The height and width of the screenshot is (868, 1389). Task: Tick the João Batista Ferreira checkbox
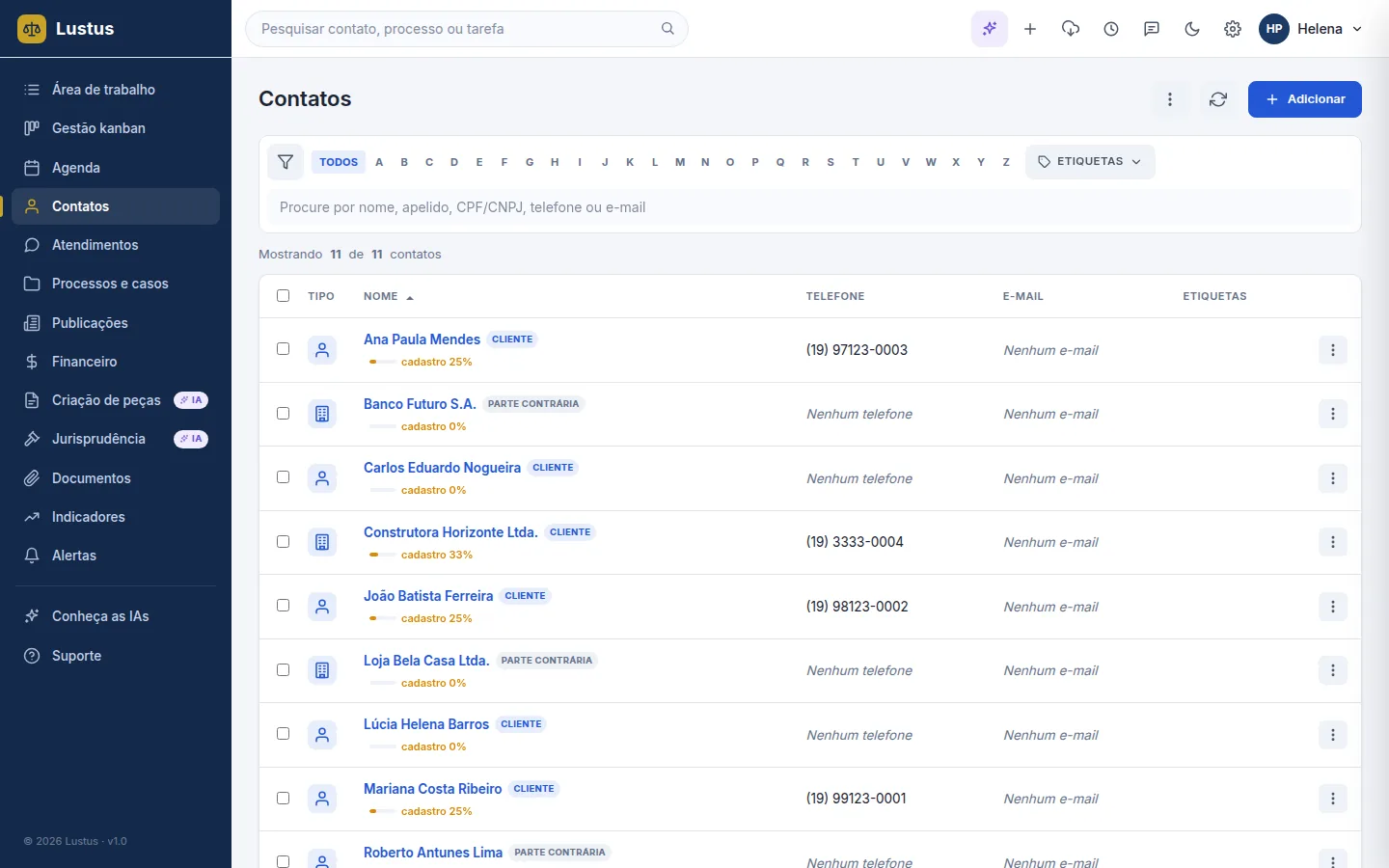(x=283, y=606)
